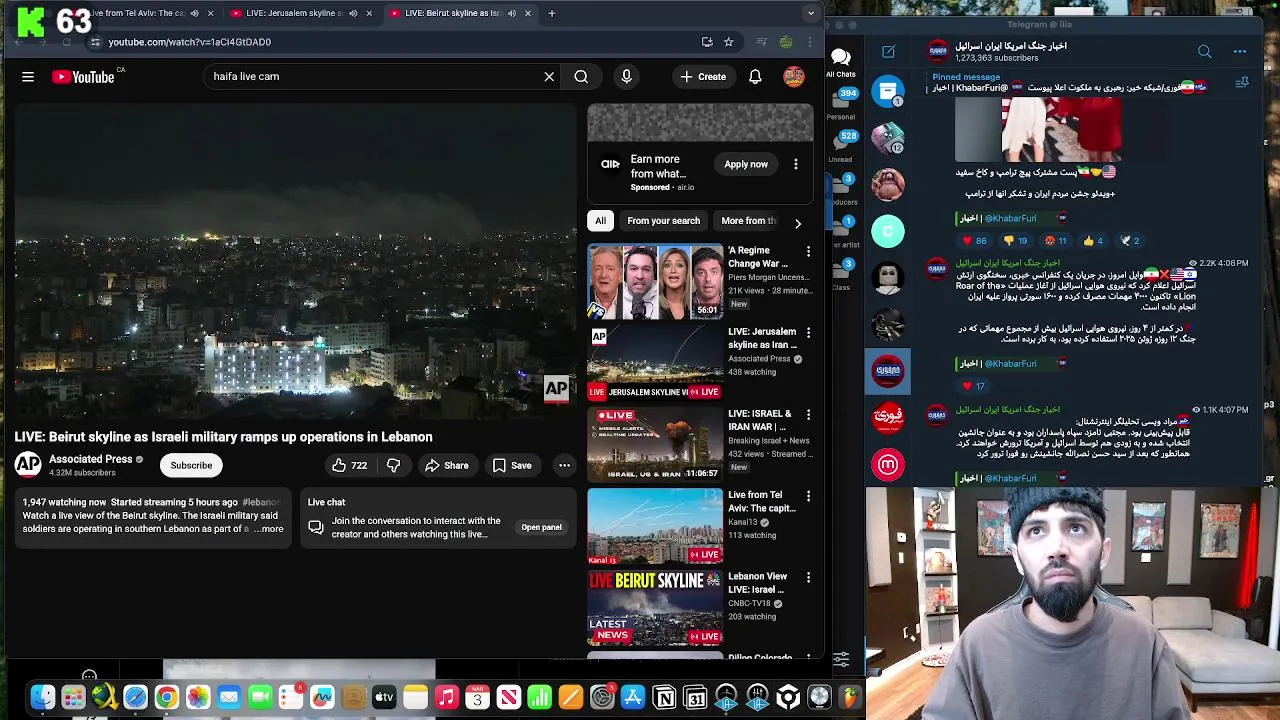Open Telegram 'All Chats' folder
Screen dimensions: 1280x720
tap(841, 63)
